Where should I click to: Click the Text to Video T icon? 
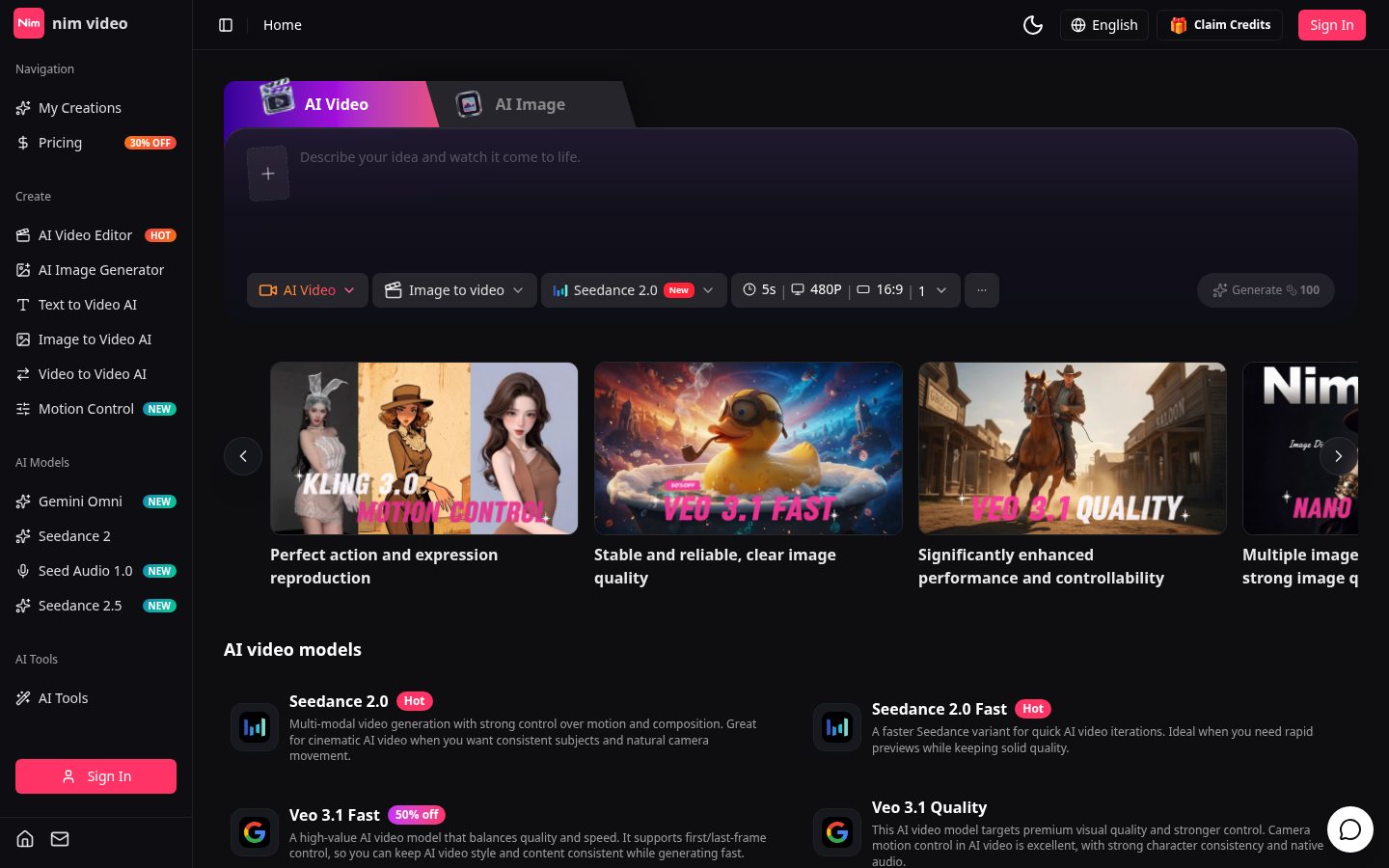23,305
